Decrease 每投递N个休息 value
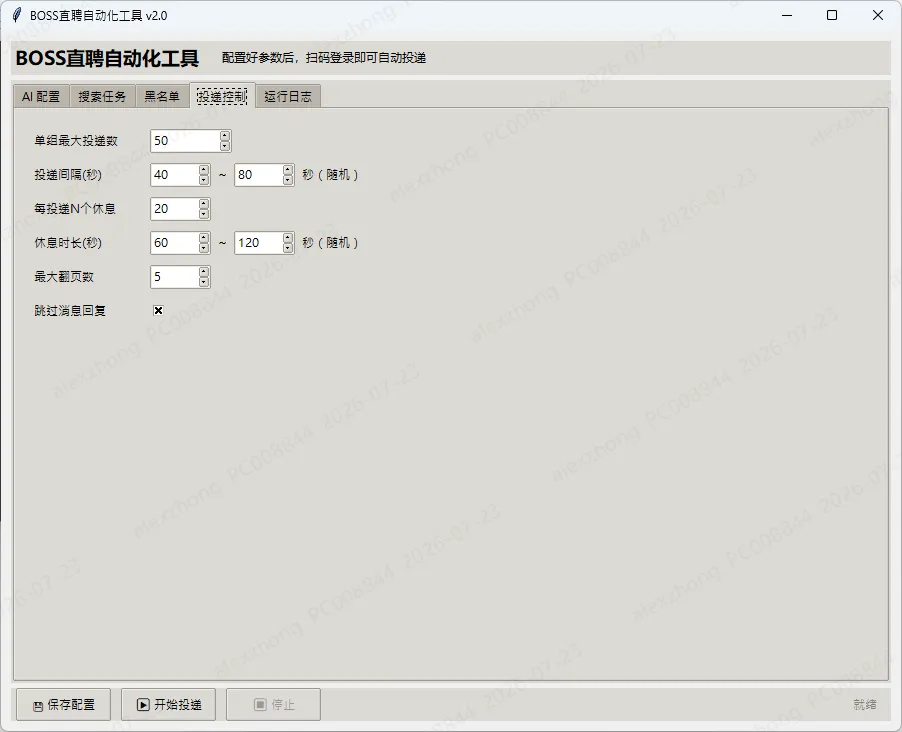The height and width of the screenshot is (732, 902). pos(204,214)
